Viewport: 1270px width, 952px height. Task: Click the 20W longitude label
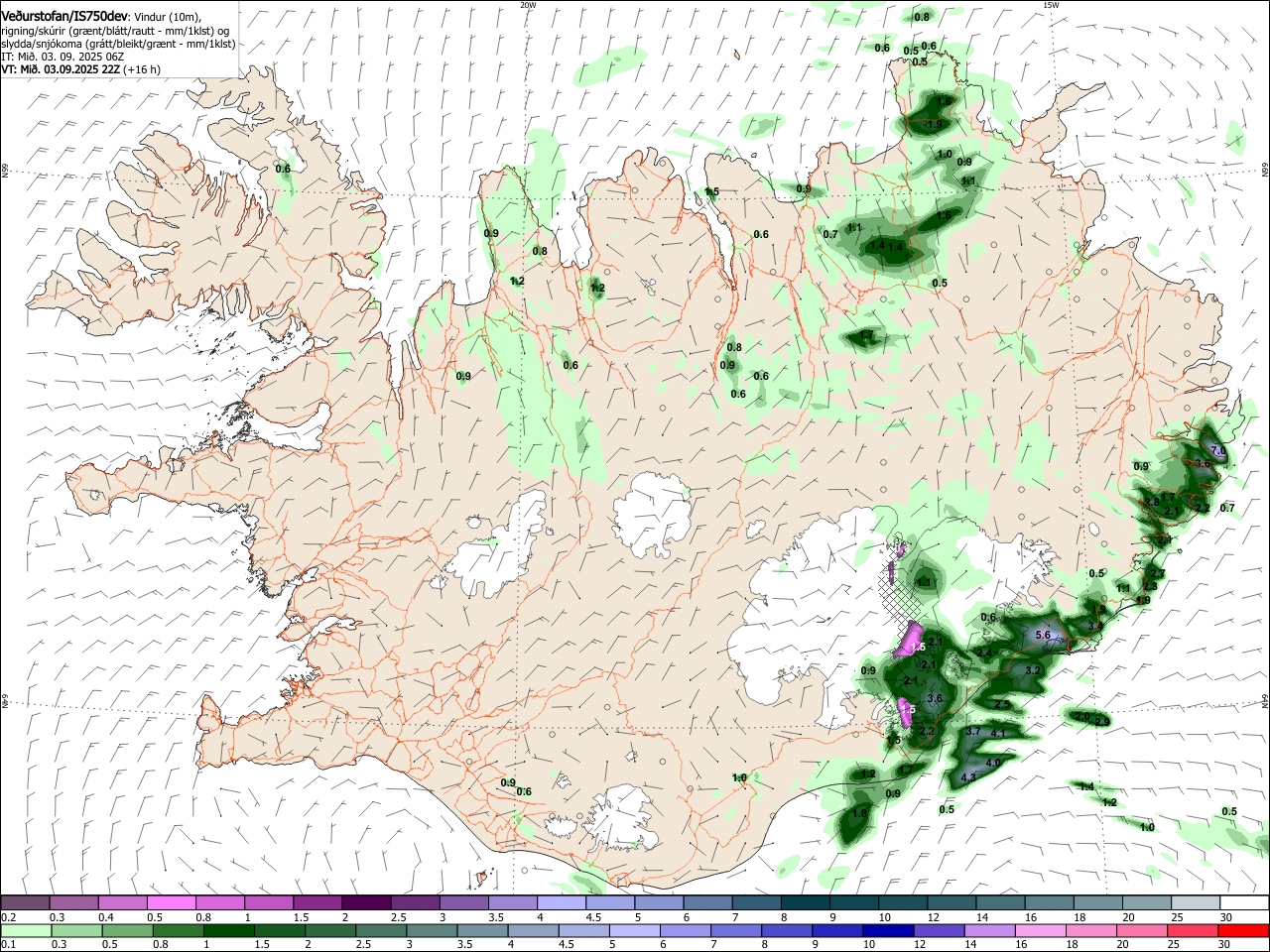tap(528, 4)
